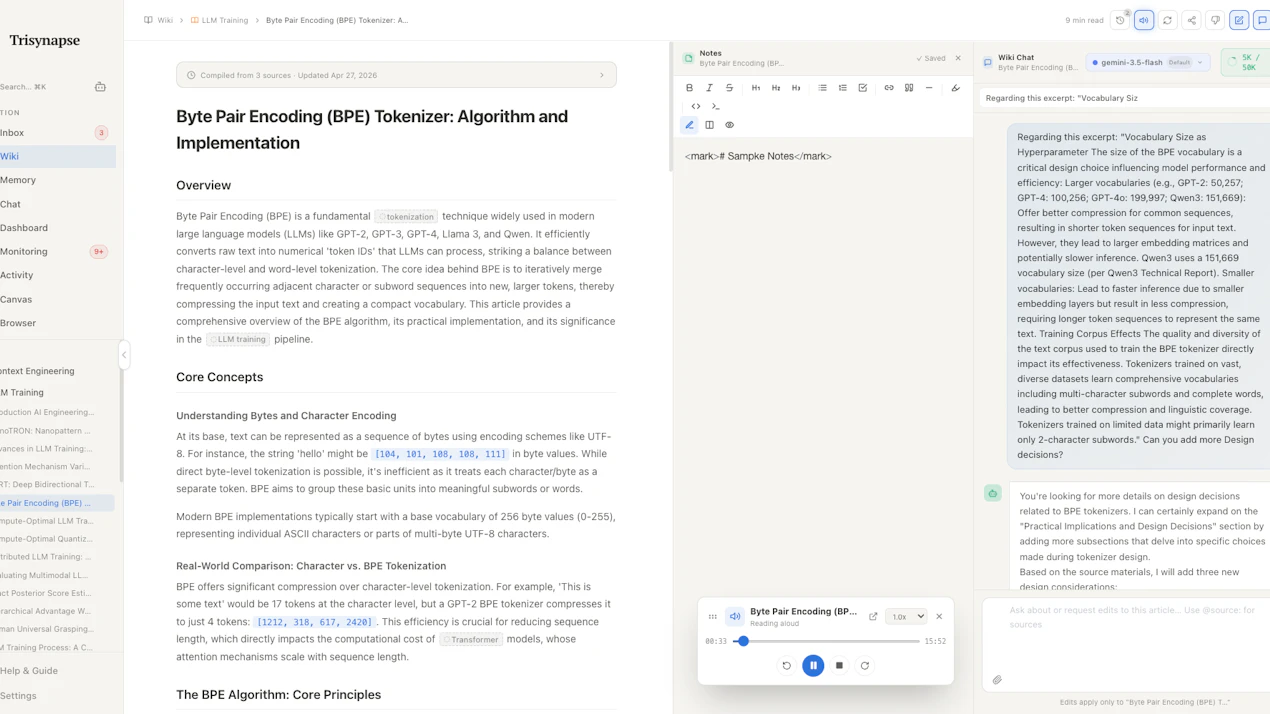Click the assistant icon beside search
Image resolution: width=1270 pixels, height=714 pixels.
point(100,87)
